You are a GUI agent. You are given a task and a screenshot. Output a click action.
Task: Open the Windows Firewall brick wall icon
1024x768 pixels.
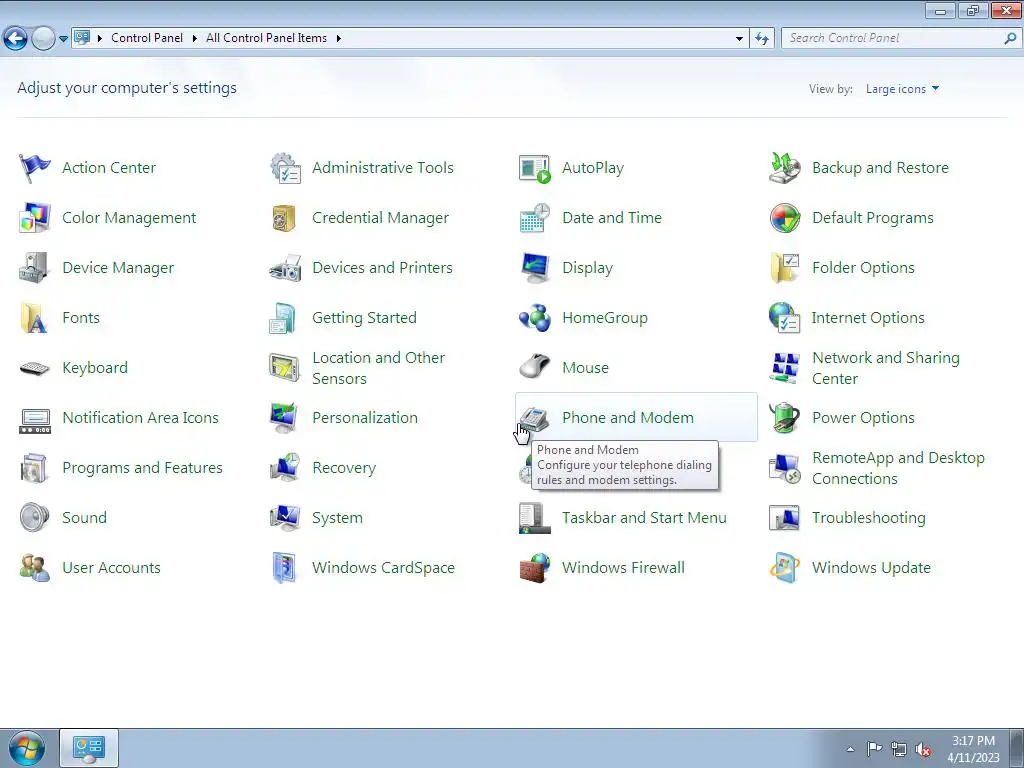(534, 568)
